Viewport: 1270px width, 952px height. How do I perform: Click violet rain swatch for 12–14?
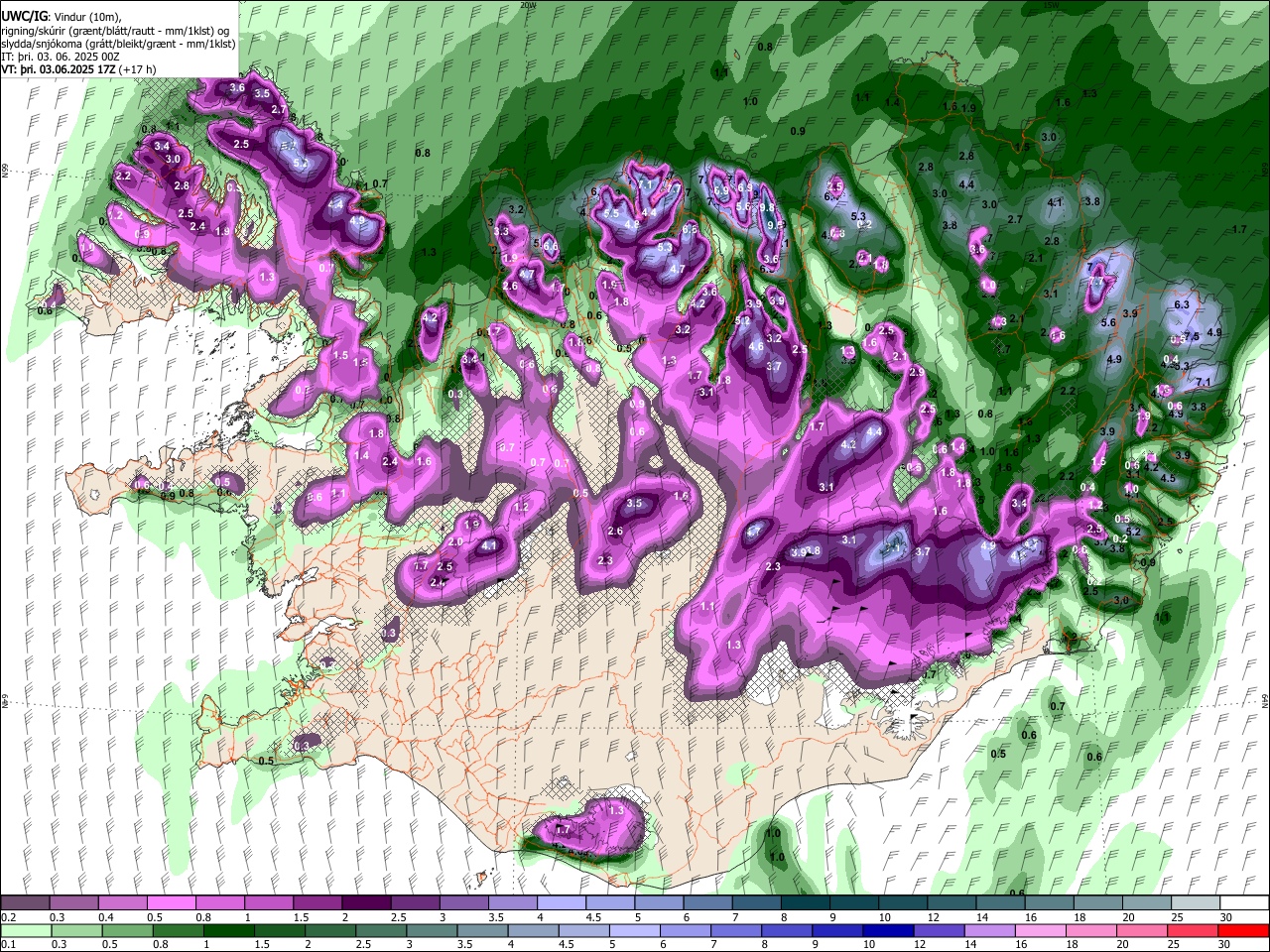[x=940, y=931]
